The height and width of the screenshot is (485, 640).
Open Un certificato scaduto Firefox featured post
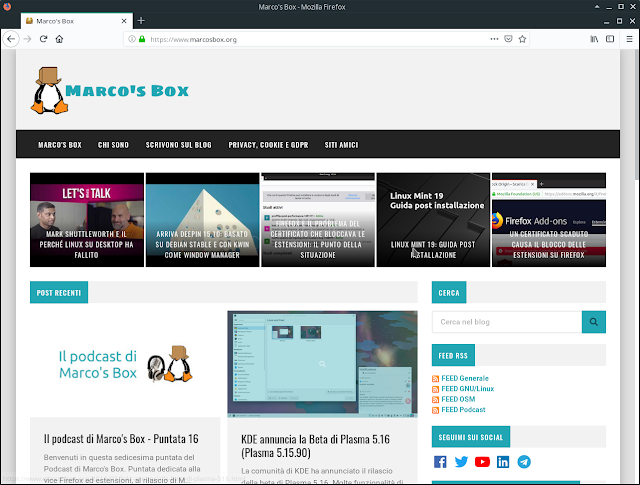click(549, 220)
